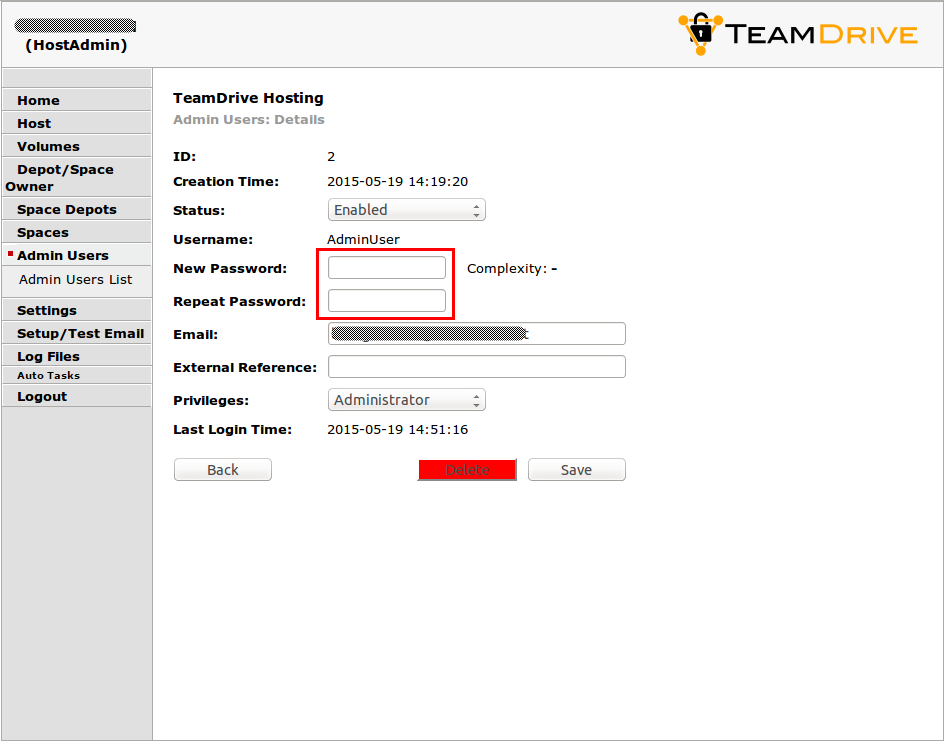Click the Back button
The height and width of the screenshot is (741, 944).
pos(222,469)
